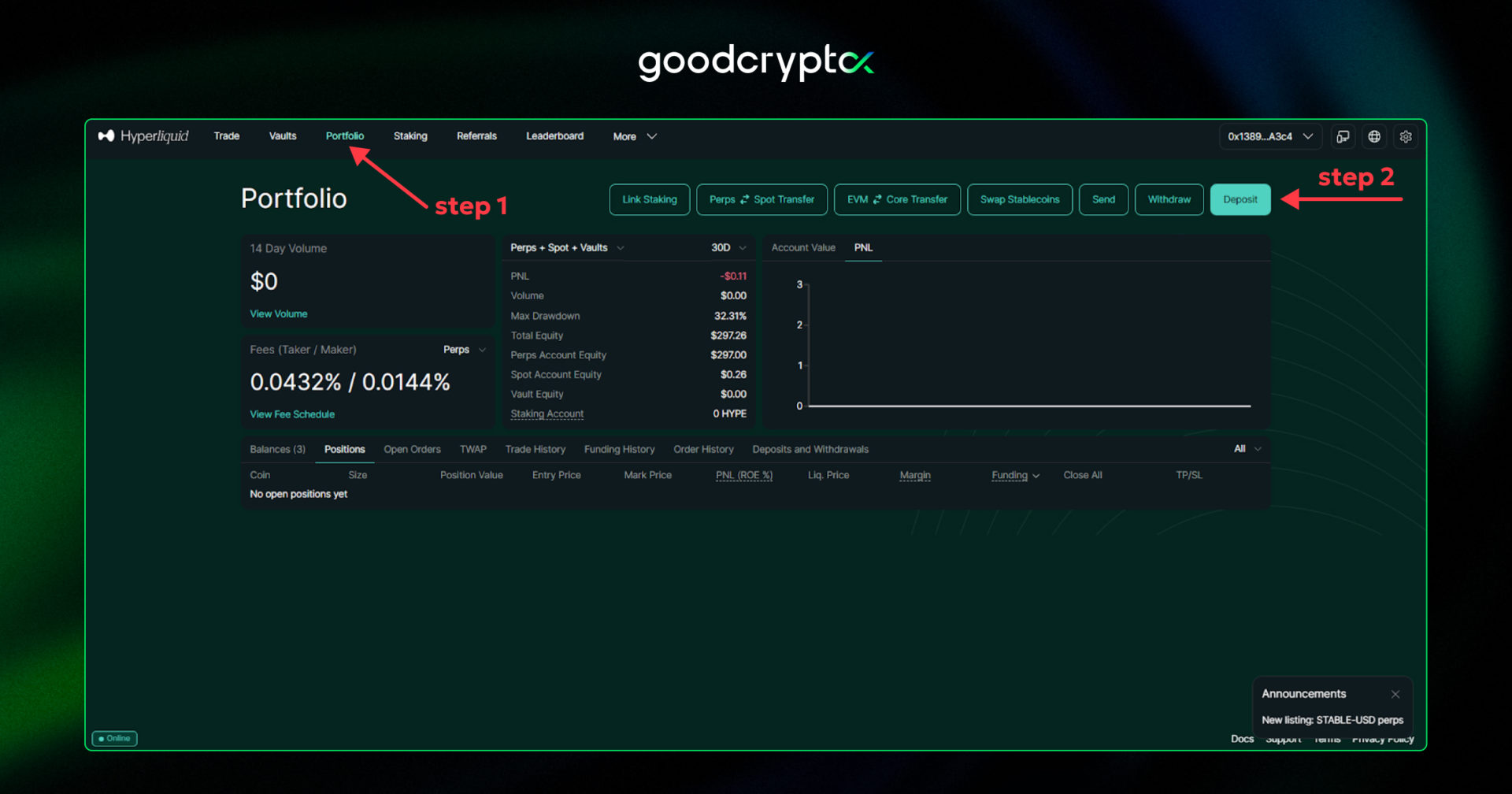Image resolution: width=1512 pixels, height=794 pixels.
Task: Go to the Leaderboard page
Action: [x=554, y=135]
